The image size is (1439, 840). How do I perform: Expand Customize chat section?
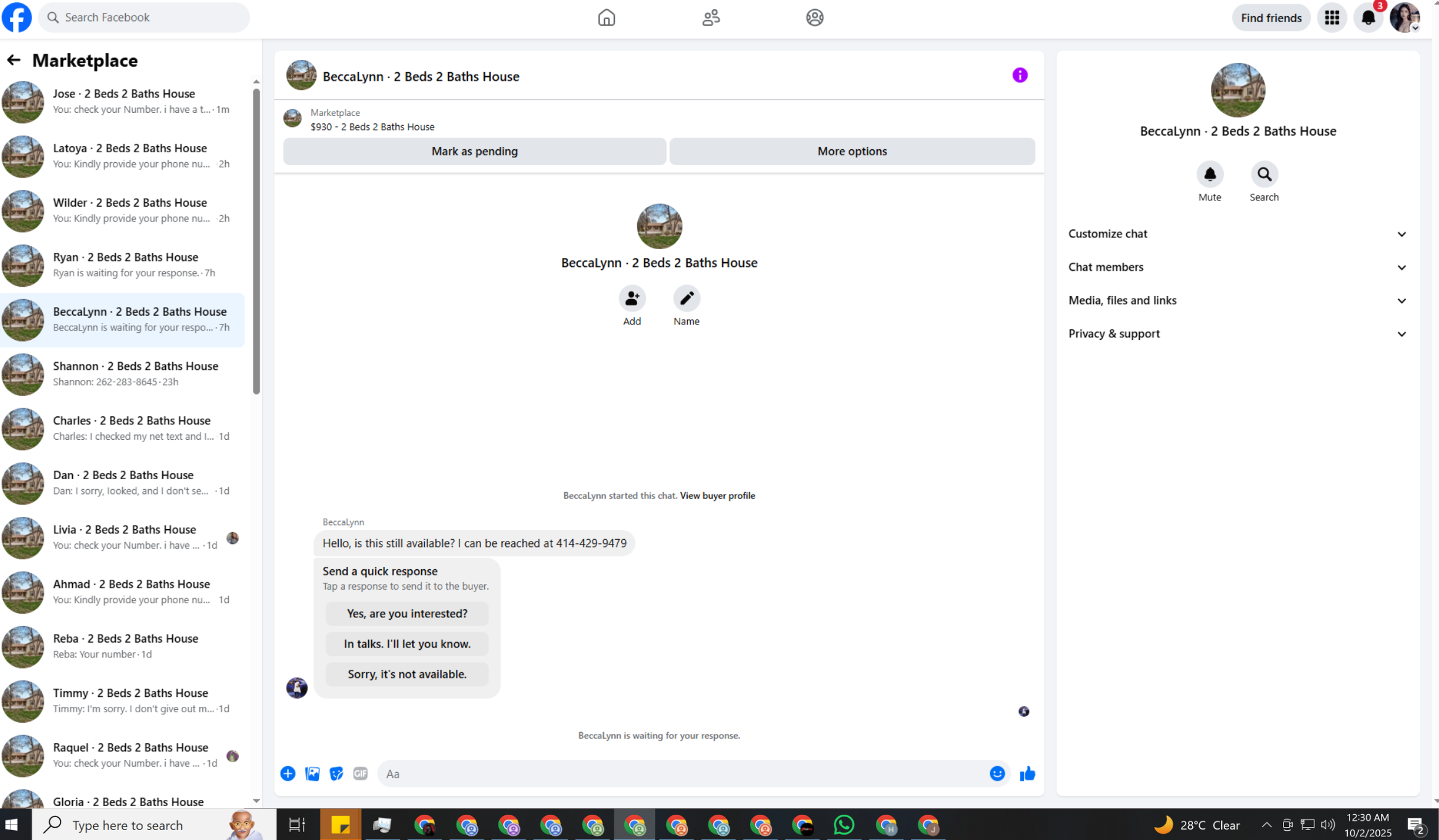pyautogui.click(x=1237, y=234)
